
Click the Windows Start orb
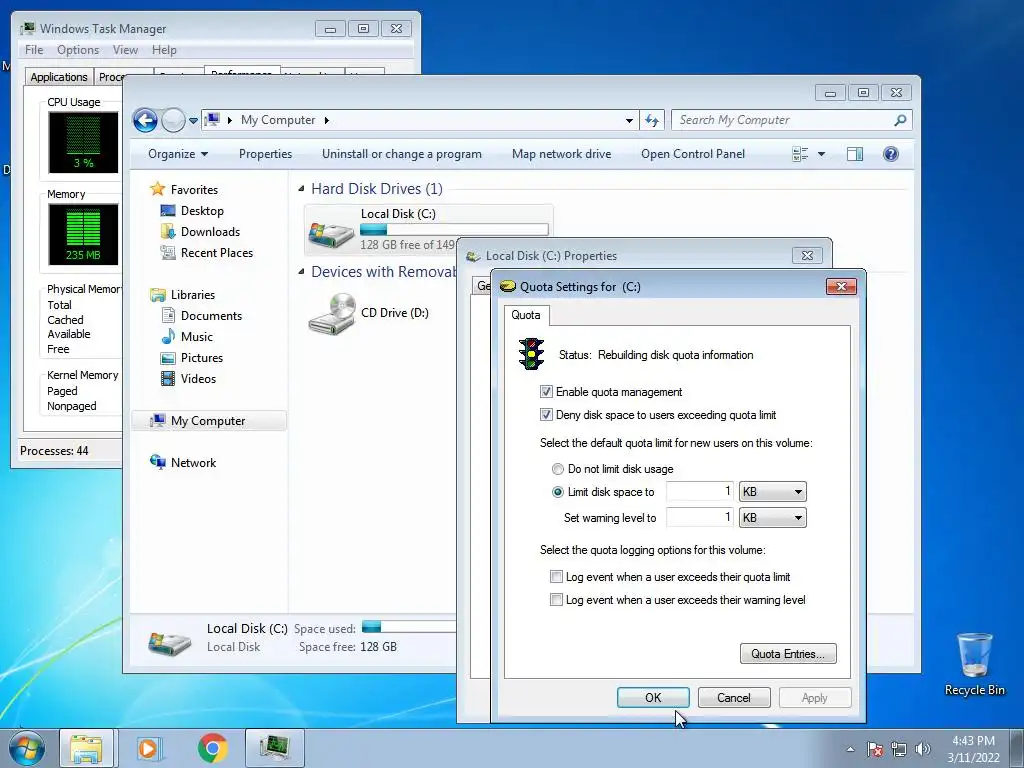tap(27, 748)
